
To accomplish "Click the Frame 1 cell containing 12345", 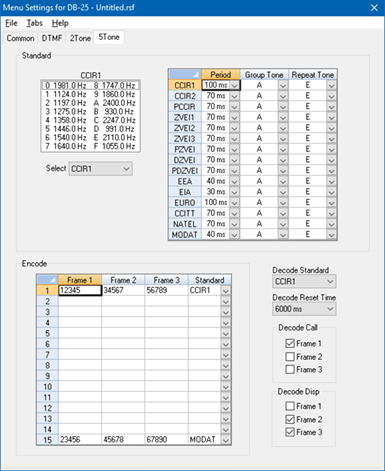I will [80, 290].
